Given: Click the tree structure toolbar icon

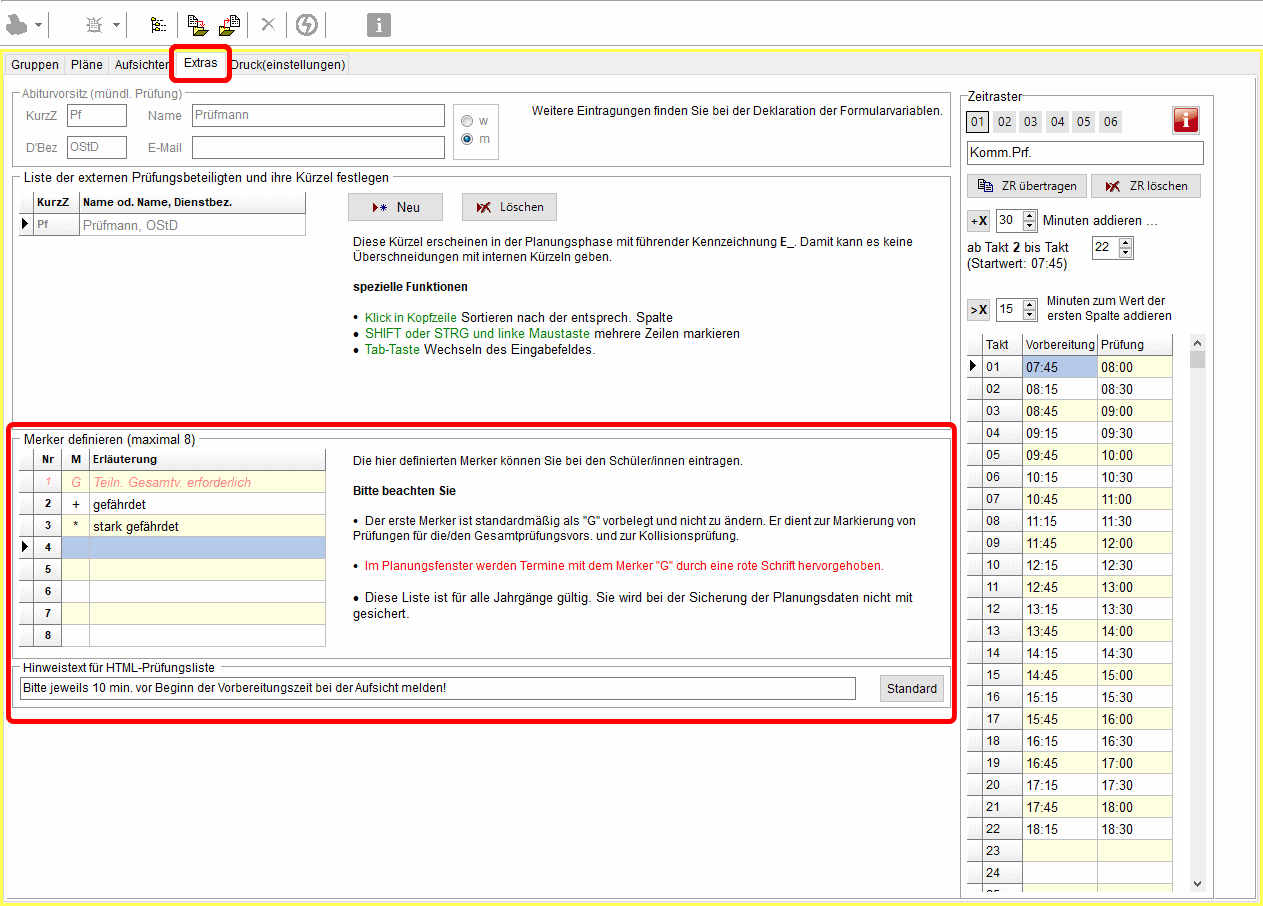Looking at the screenshot, I should [x=158, y=25].
